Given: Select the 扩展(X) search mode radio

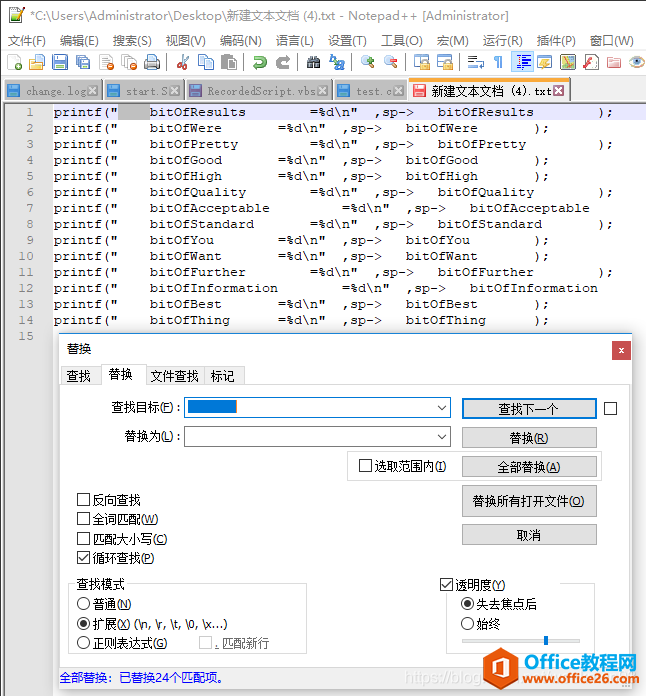Looking at the screenshot, I should 83,624.
